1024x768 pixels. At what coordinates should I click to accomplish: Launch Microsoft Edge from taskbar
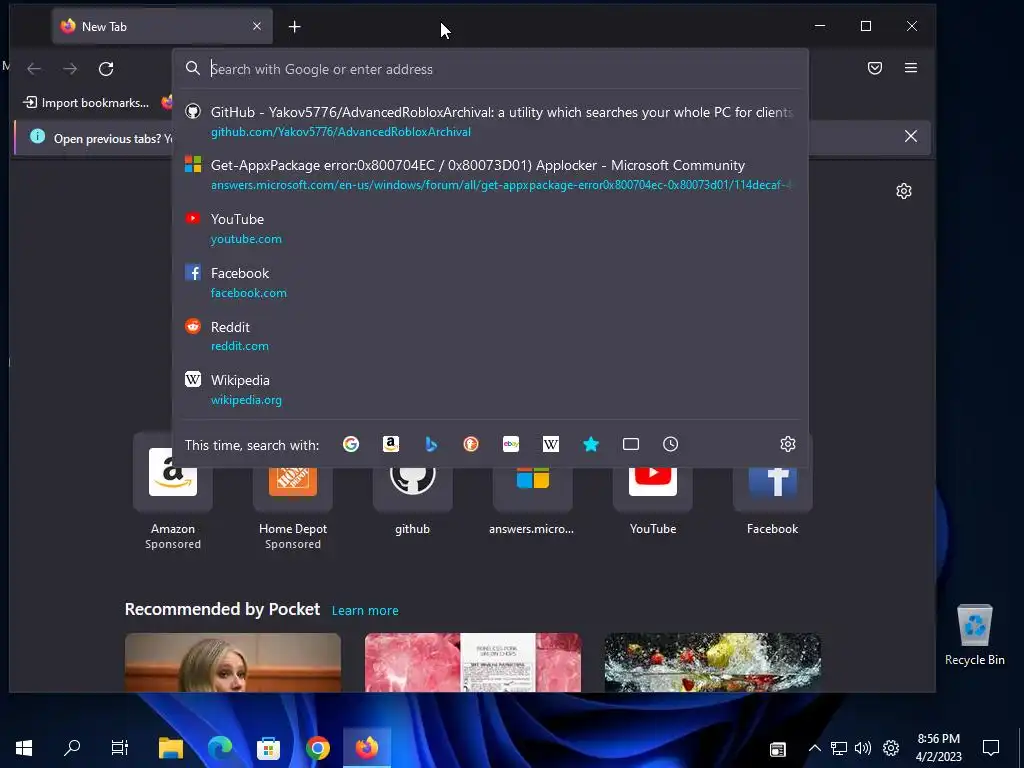219,748
